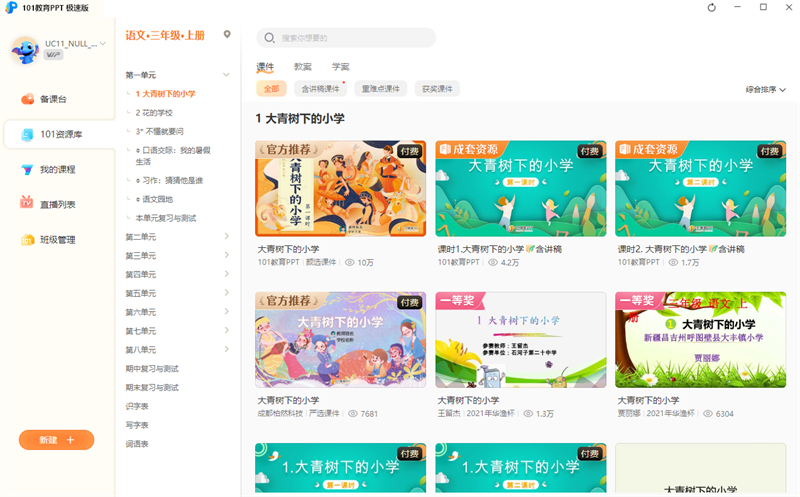Open the 综合排序 sort dropdown
The width and height of the screenshot is (800, 497).
tap(765, 89)
